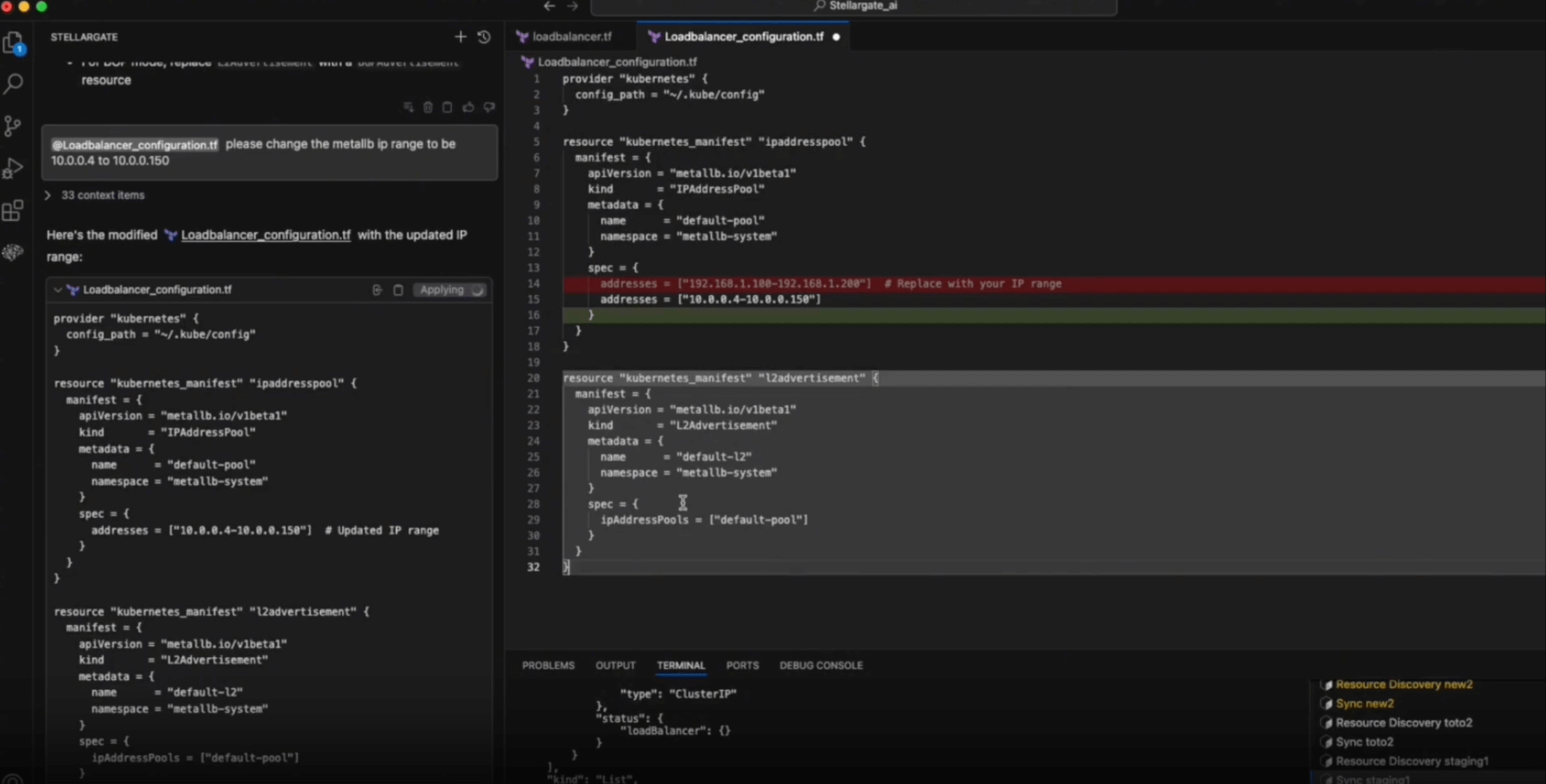Click the Stellargate_ai search bar
The height and width of the screenshot is (784, 1546).
pos(854,7)
